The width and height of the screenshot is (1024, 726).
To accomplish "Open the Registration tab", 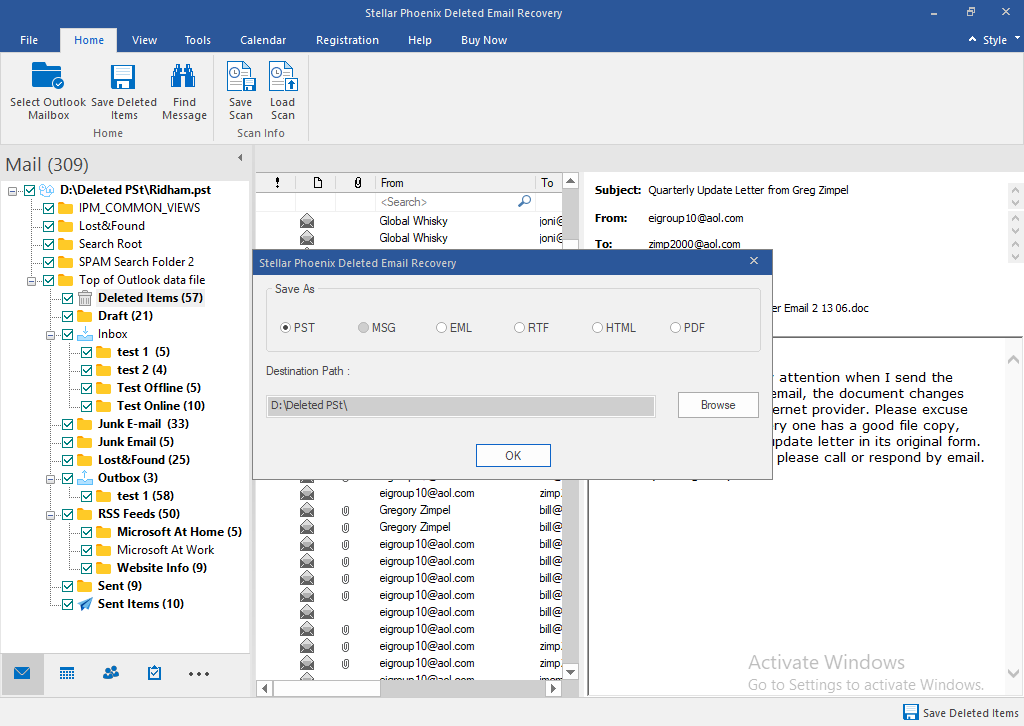I will pos(347,40).
